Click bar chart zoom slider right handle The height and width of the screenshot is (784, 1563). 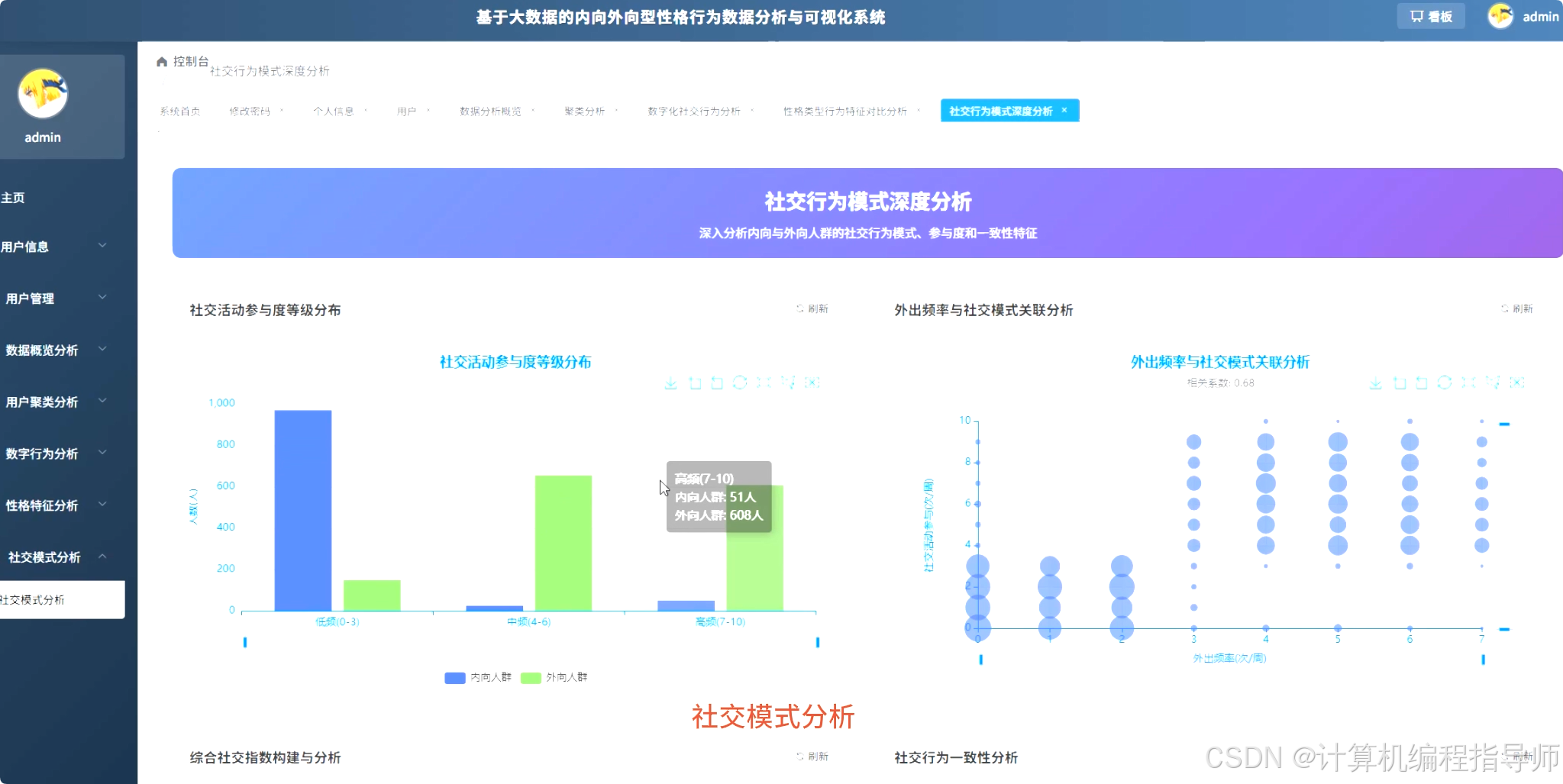tap(818, 643)
